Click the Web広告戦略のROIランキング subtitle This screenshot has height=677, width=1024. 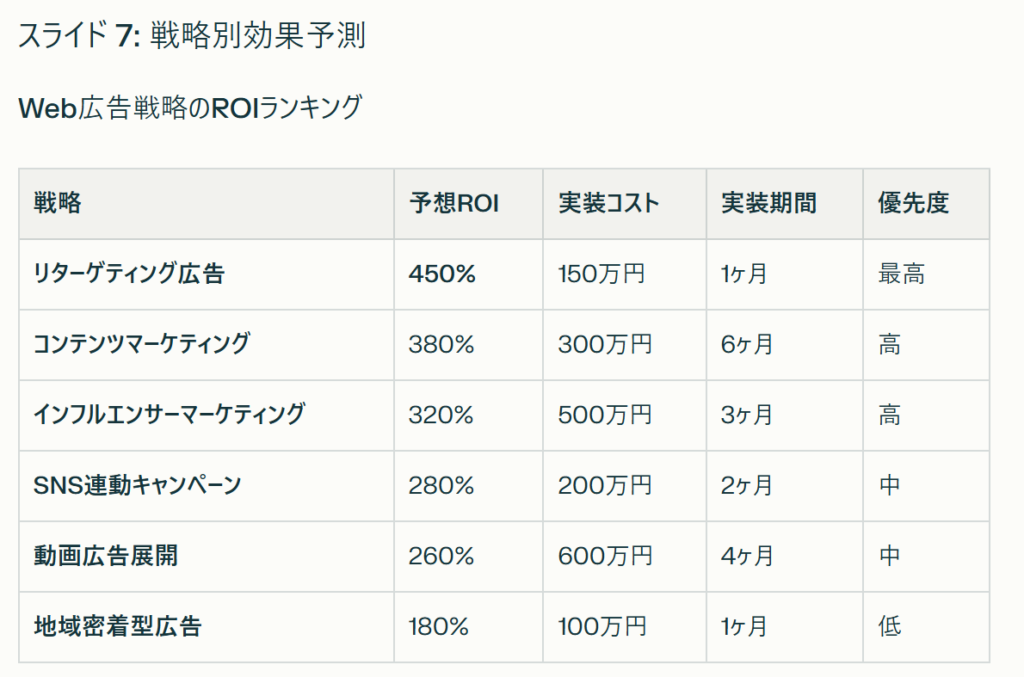click(189, 108)
